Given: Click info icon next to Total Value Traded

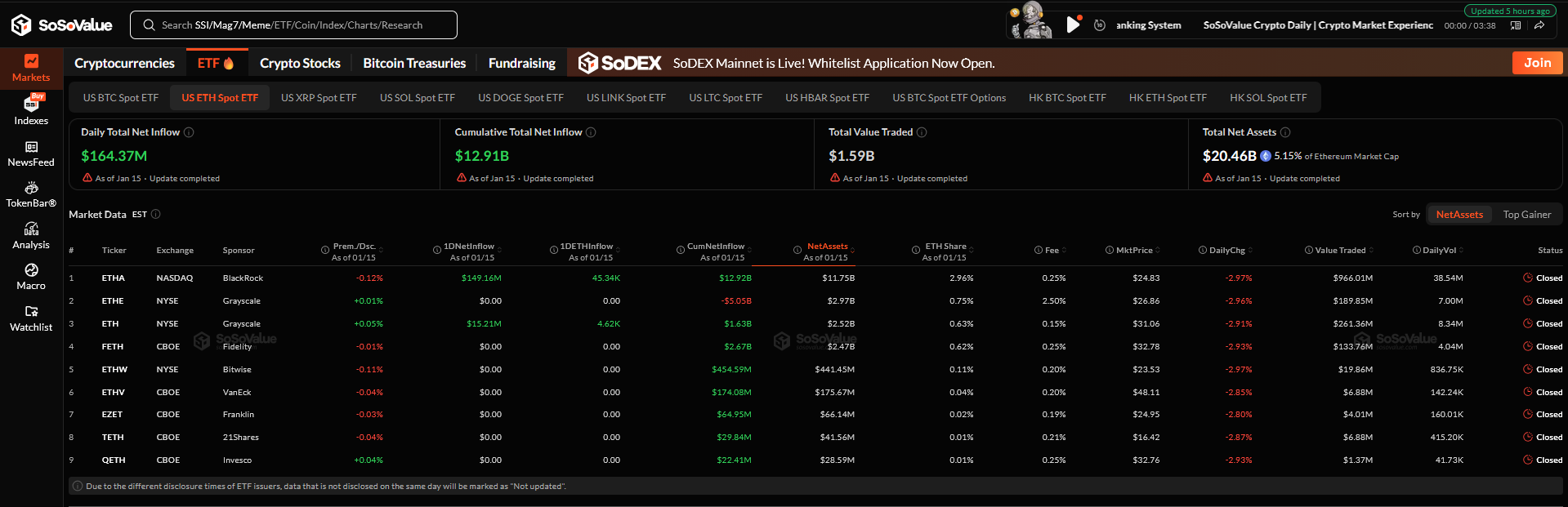Looking at the screenshot, I should coord(922,132).
